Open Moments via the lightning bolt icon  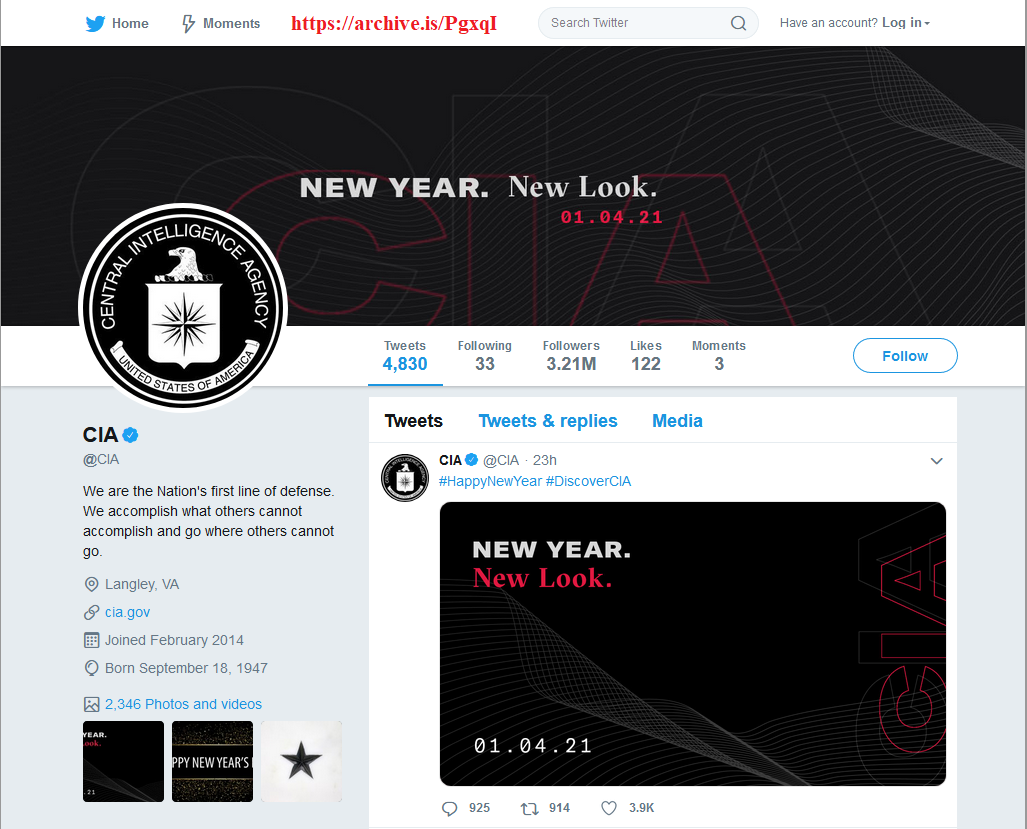(x=188, y=24)
